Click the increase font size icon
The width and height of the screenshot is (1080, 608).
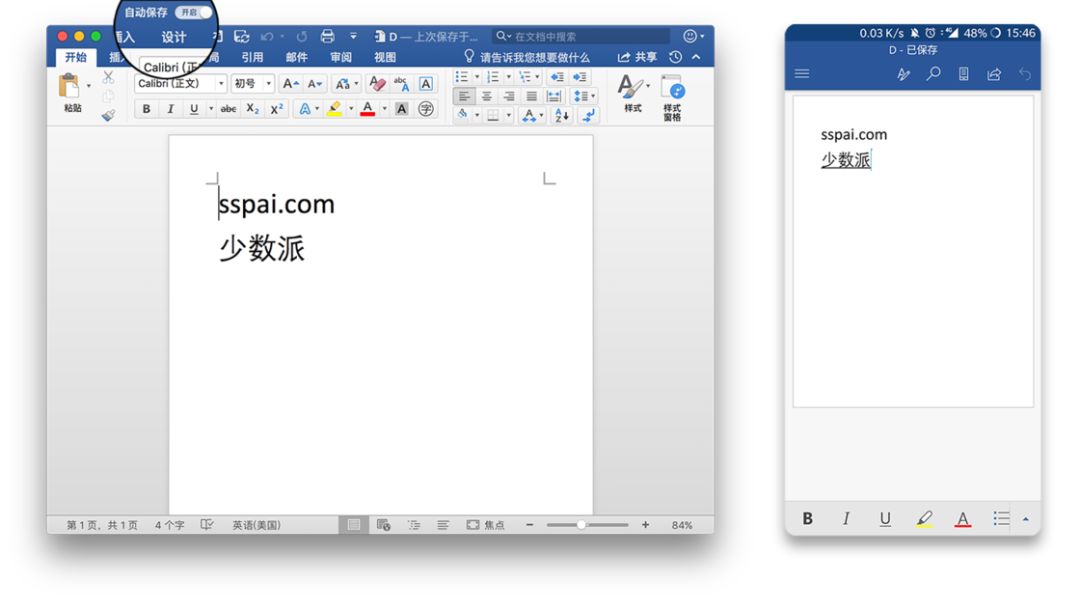tap(291, 83)
